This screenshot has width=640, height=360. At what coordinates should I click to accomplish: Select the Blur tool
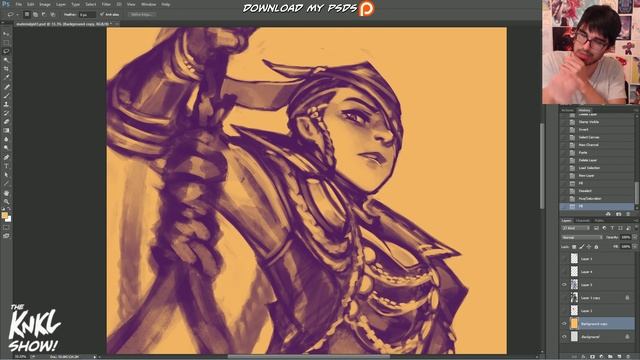click(x=6, y=140)
